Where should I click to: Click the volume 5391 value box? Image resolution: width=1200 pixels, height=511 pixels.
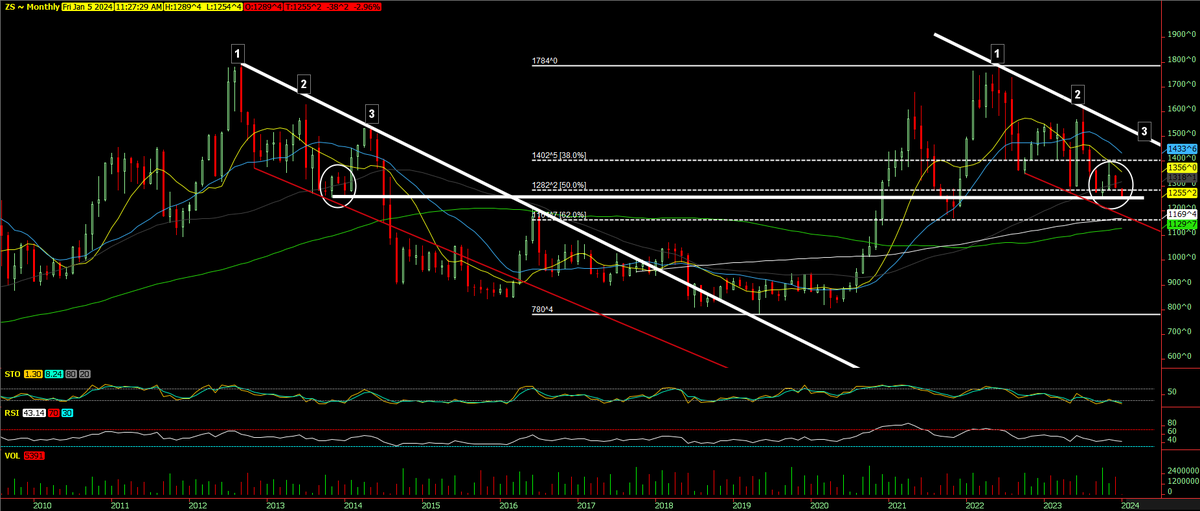click(x=34, y=456)
